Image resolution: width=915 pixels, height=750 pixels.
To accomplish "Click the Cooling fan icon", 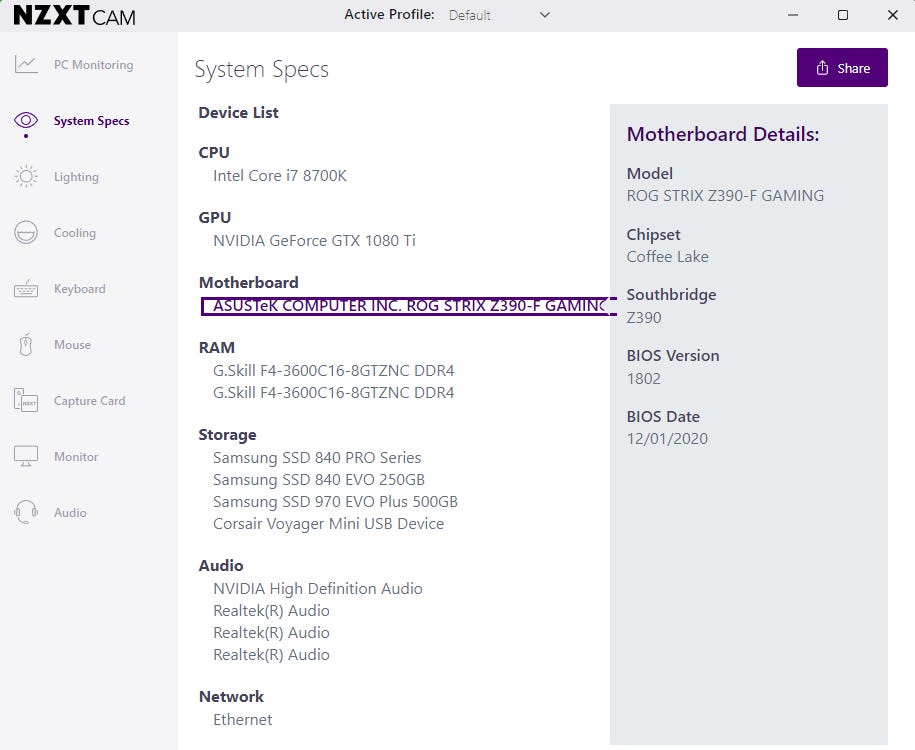I will pyautogui.click(x=26, y=233).
